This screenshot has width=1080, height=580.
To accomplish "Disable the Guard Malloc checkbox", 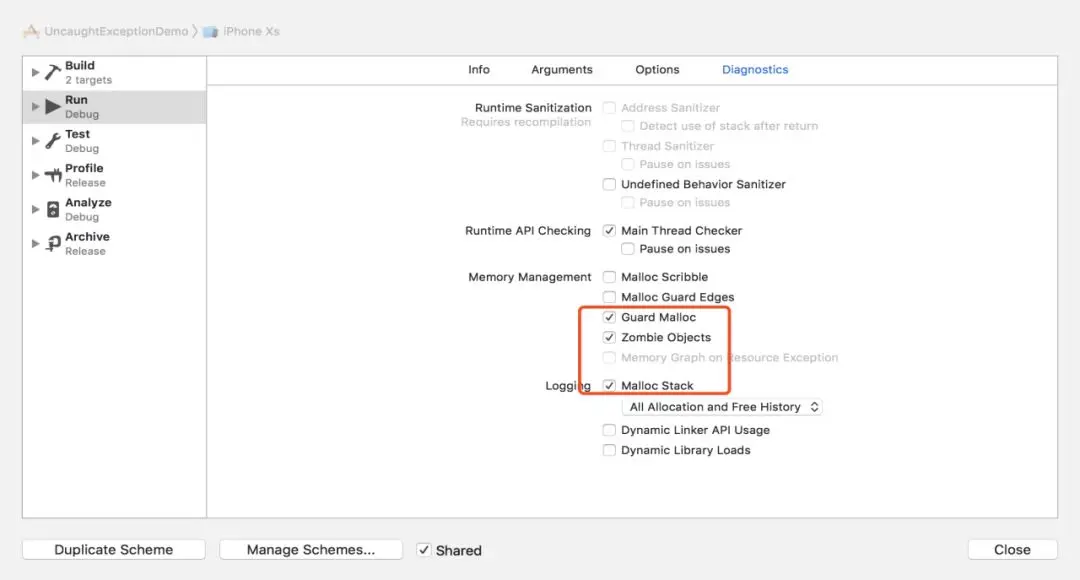I will click(x=610, y=317).
